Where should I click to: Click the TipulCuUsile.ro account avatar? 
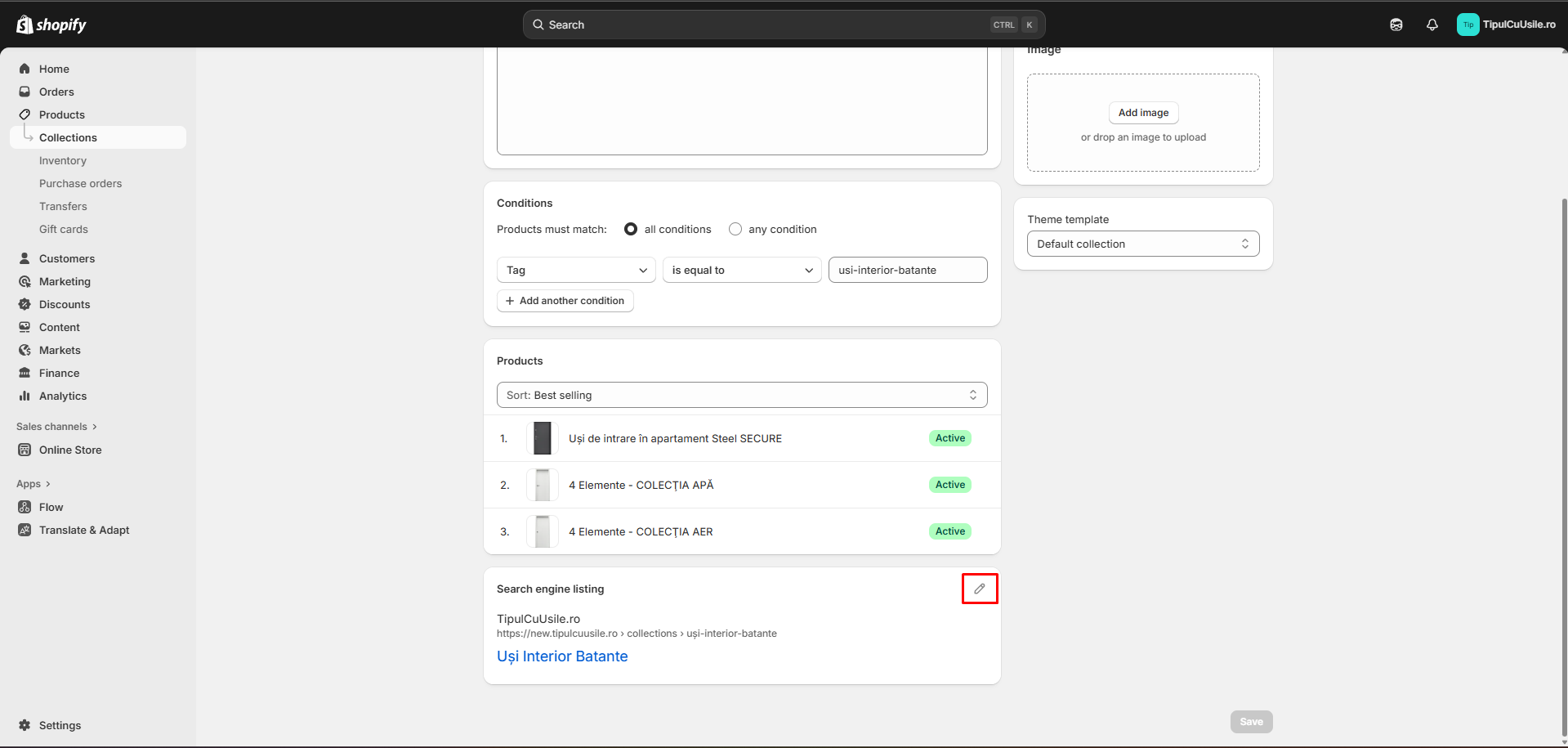pos(1467,25)
